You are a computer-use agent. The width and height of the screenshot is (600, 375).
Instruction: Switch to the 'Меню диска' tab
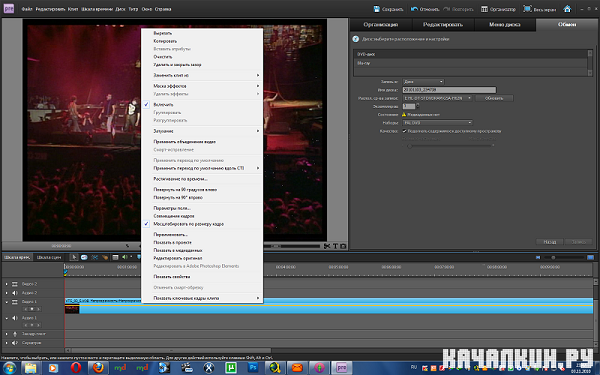click(x=504, y=24)
